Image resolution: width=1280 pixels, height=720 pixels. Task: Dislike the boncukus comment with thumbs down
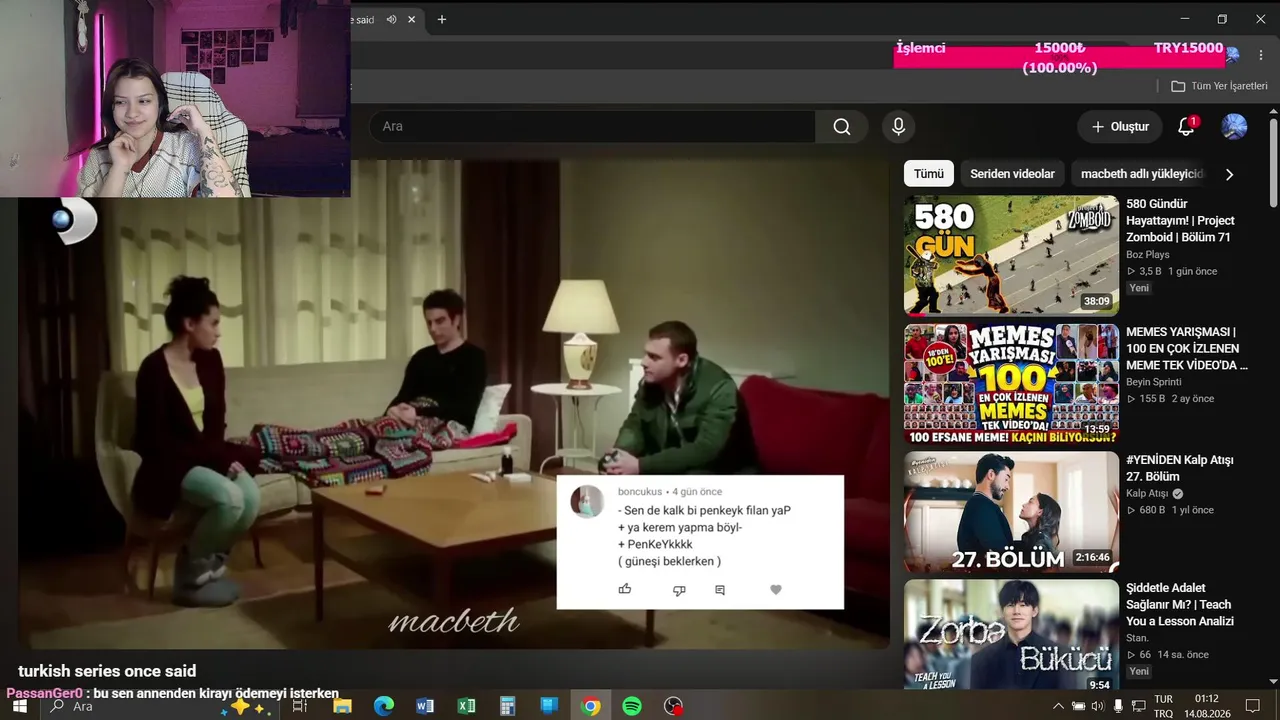(679, 590)
